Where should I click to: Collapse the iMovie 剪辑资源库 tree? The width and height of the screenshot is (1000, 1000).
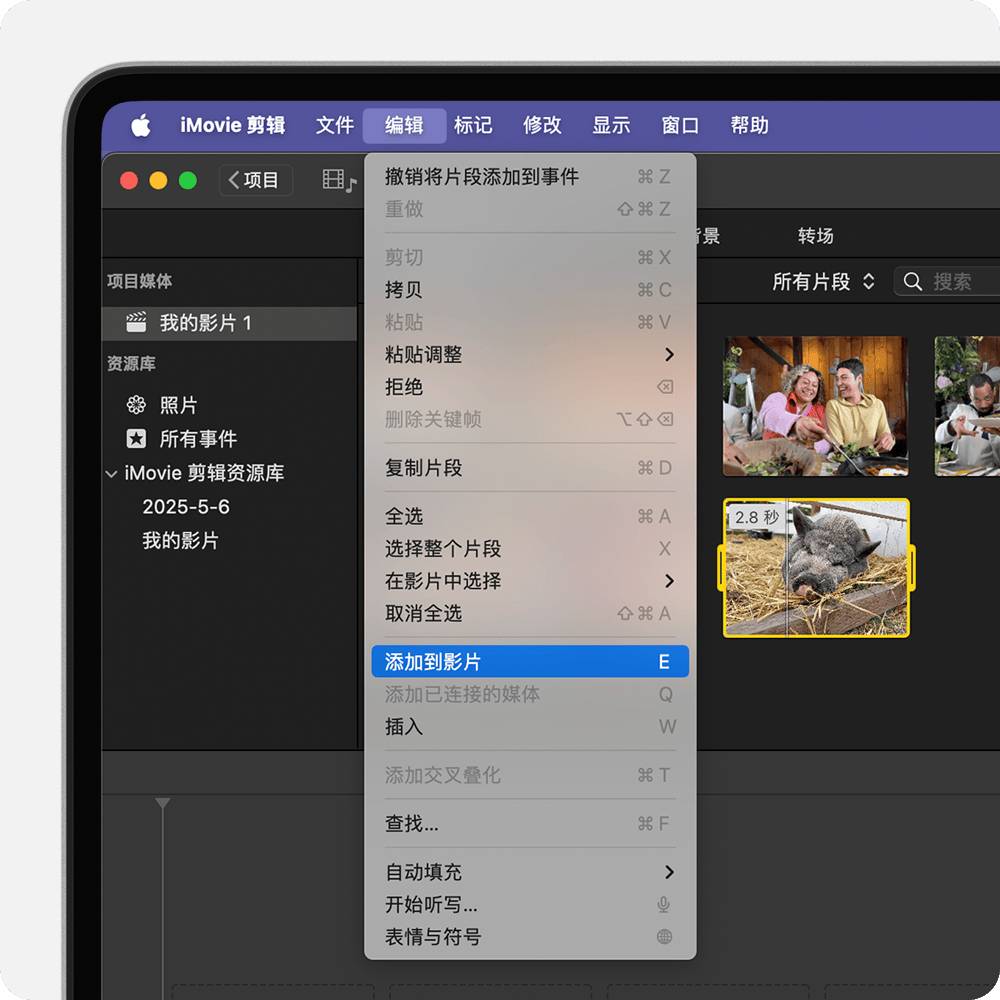click(x=111, y=474)
